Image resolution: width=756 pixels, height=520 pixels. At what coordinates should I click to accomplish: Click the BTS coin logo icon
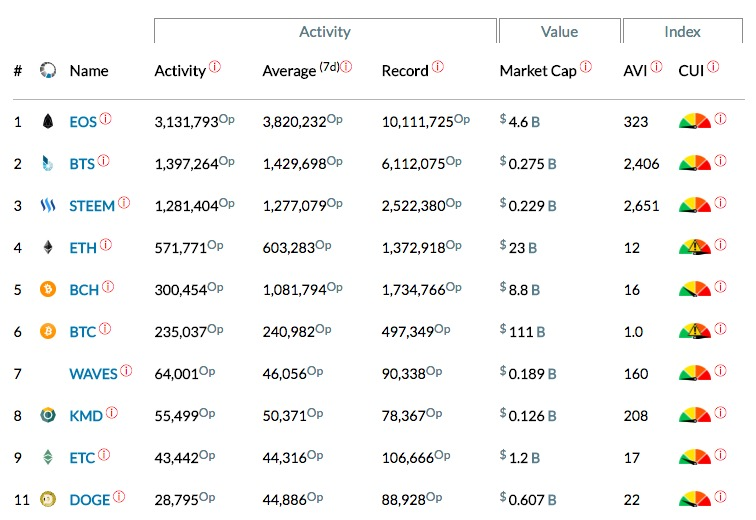47,163
